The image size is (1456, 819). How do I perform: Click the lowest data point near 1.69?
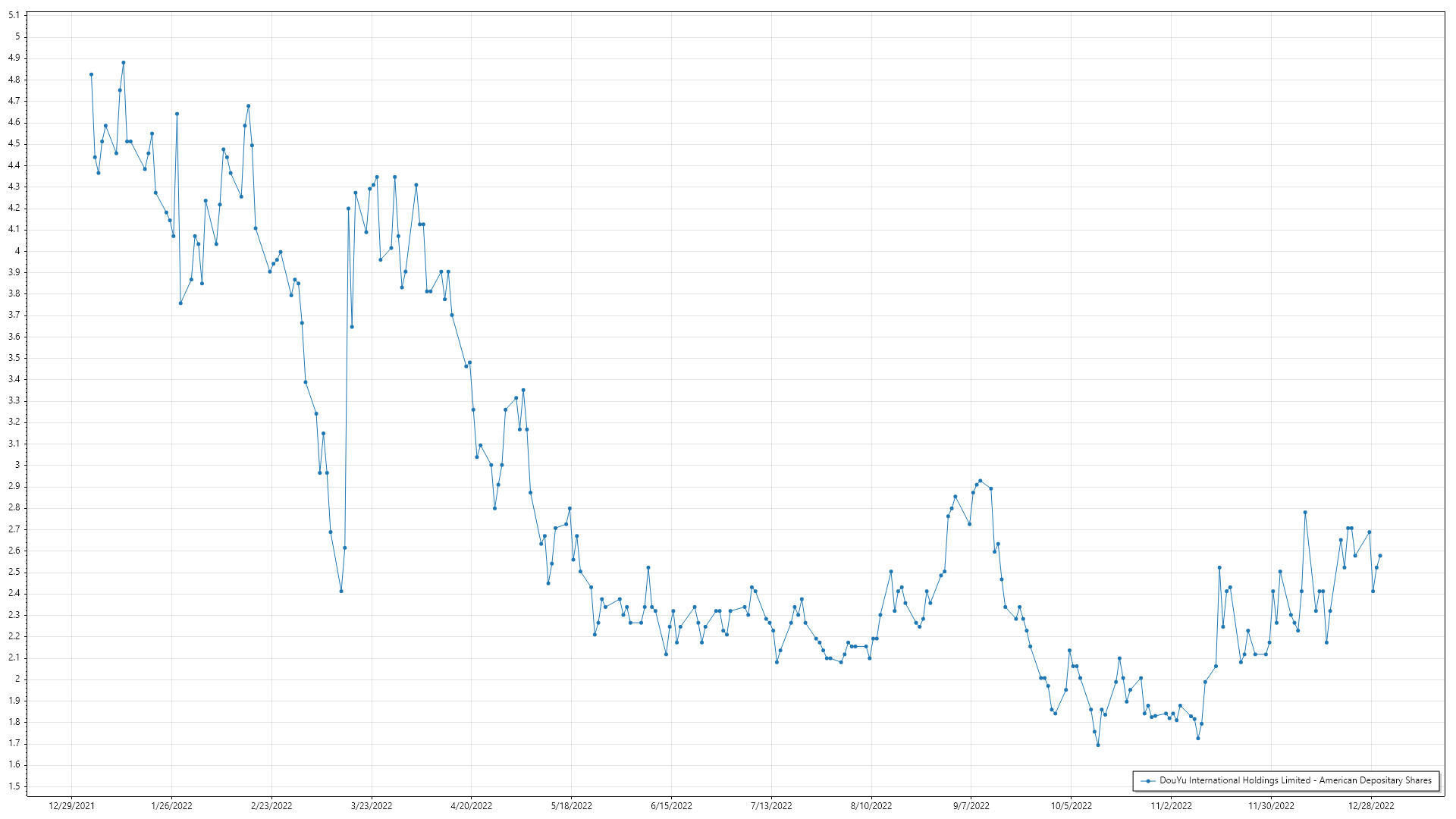[x=1098, y=745]
